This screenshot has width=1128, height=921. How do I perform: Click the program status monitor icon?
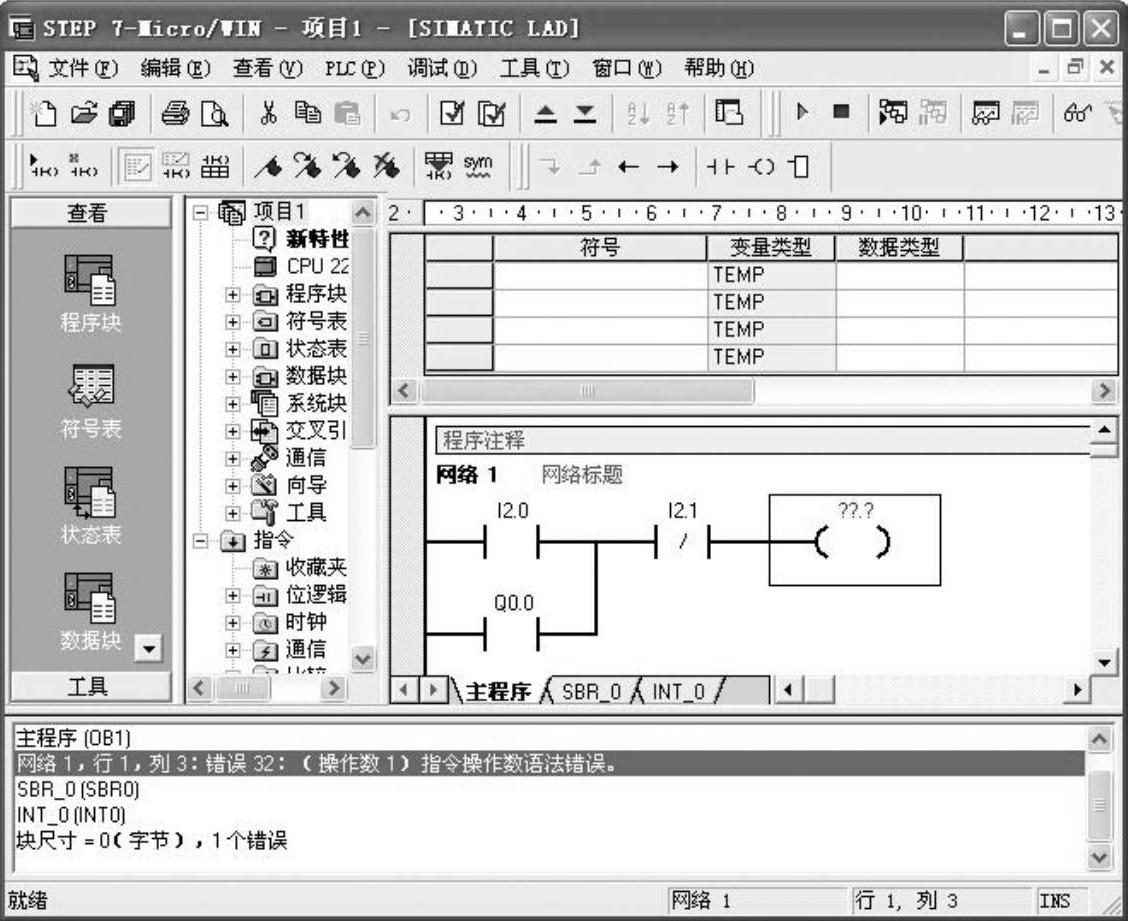(893, 112)
